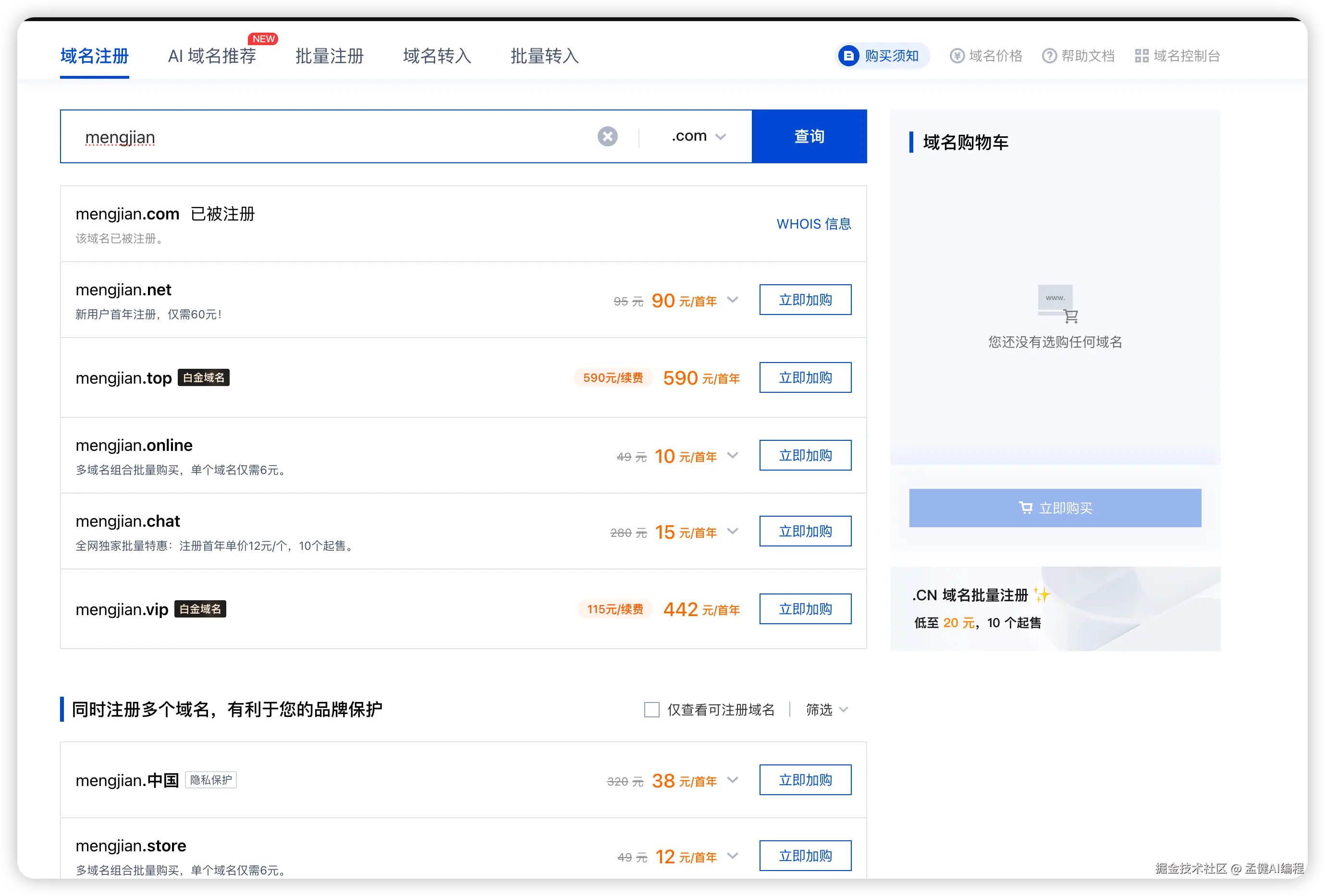Switch to 批量注册 tab
Viewport: 1325px width, 896px height.
coord(329,56)
